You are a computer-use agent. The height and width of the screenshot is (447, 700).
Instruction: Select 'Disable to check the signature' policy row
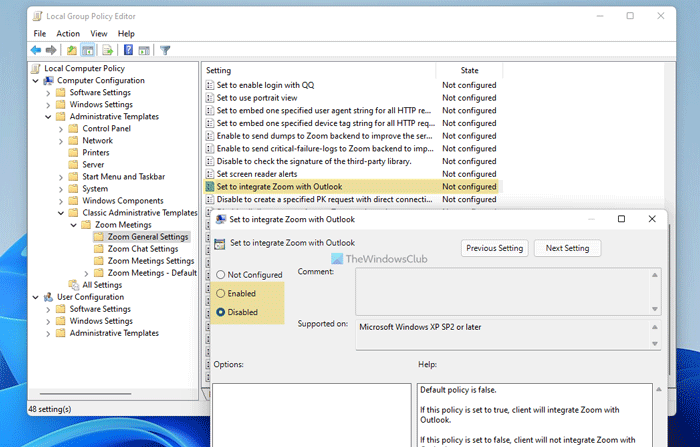coord(351,161)
